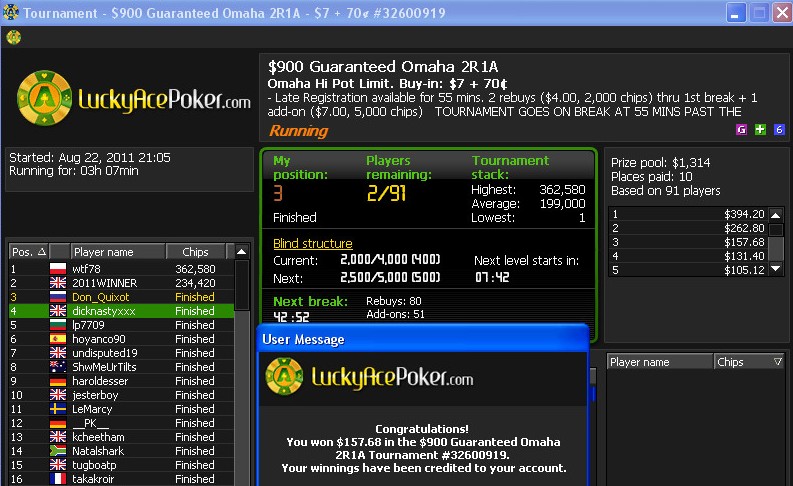Click the blue 6 table-size icon
This screenshot has width=793, height=486.
coord(779,129)
